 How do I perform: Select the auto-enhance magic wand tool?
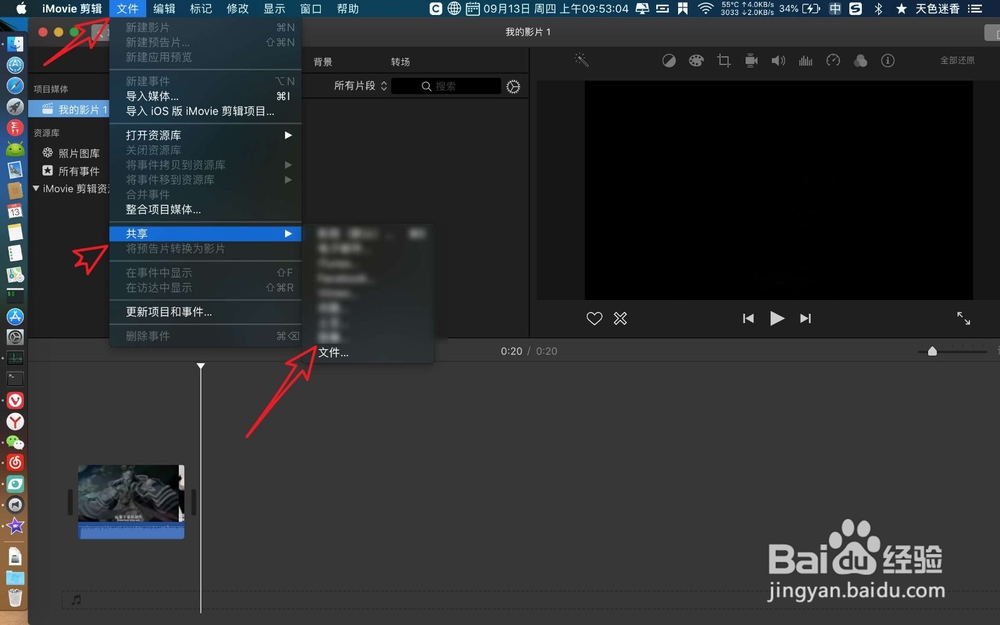[x=580, y=61]
